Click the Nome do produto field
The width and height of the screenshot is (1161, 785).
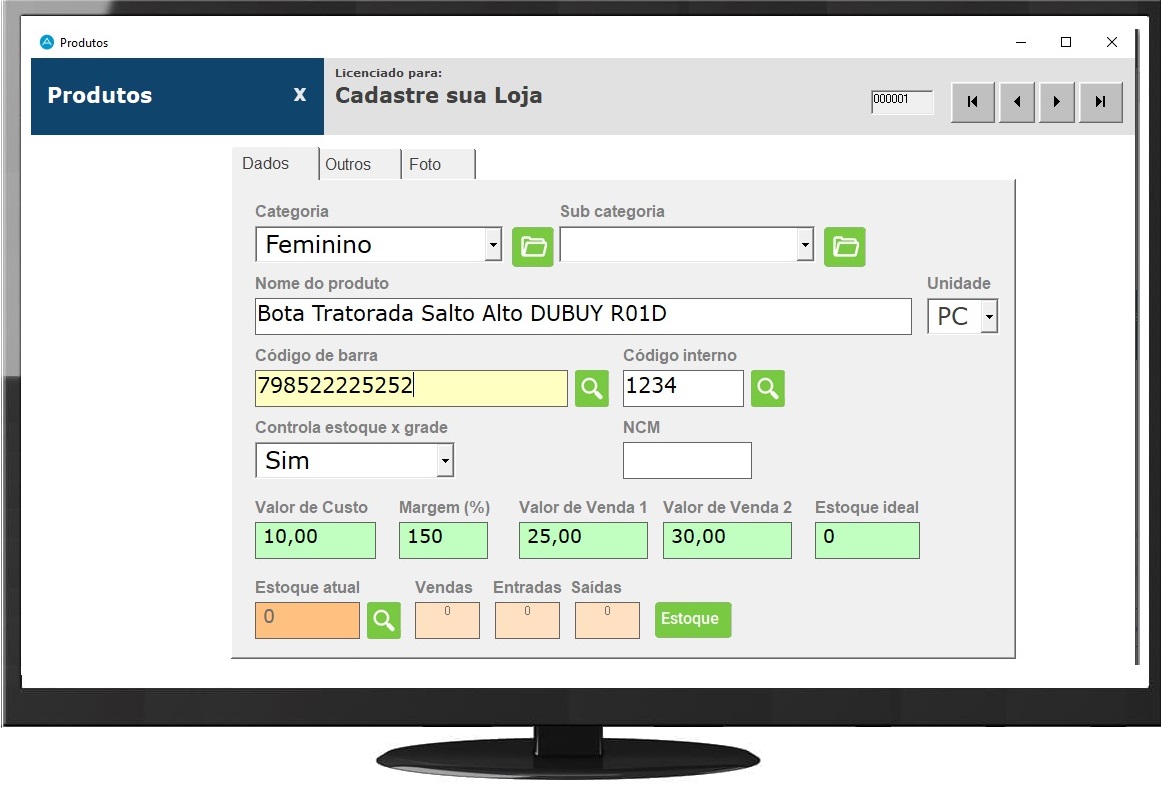click(x=582, y=316)
